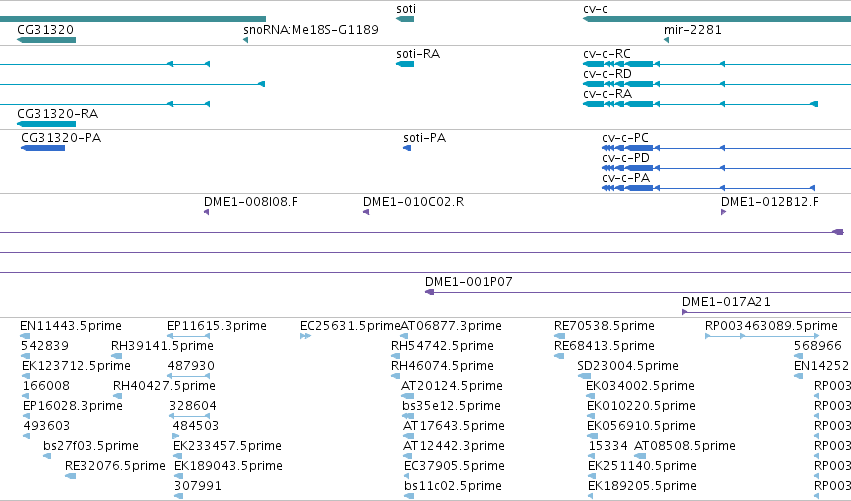
Task: Select the RH39141.5prime EST arrow
Action: (116, 356)
